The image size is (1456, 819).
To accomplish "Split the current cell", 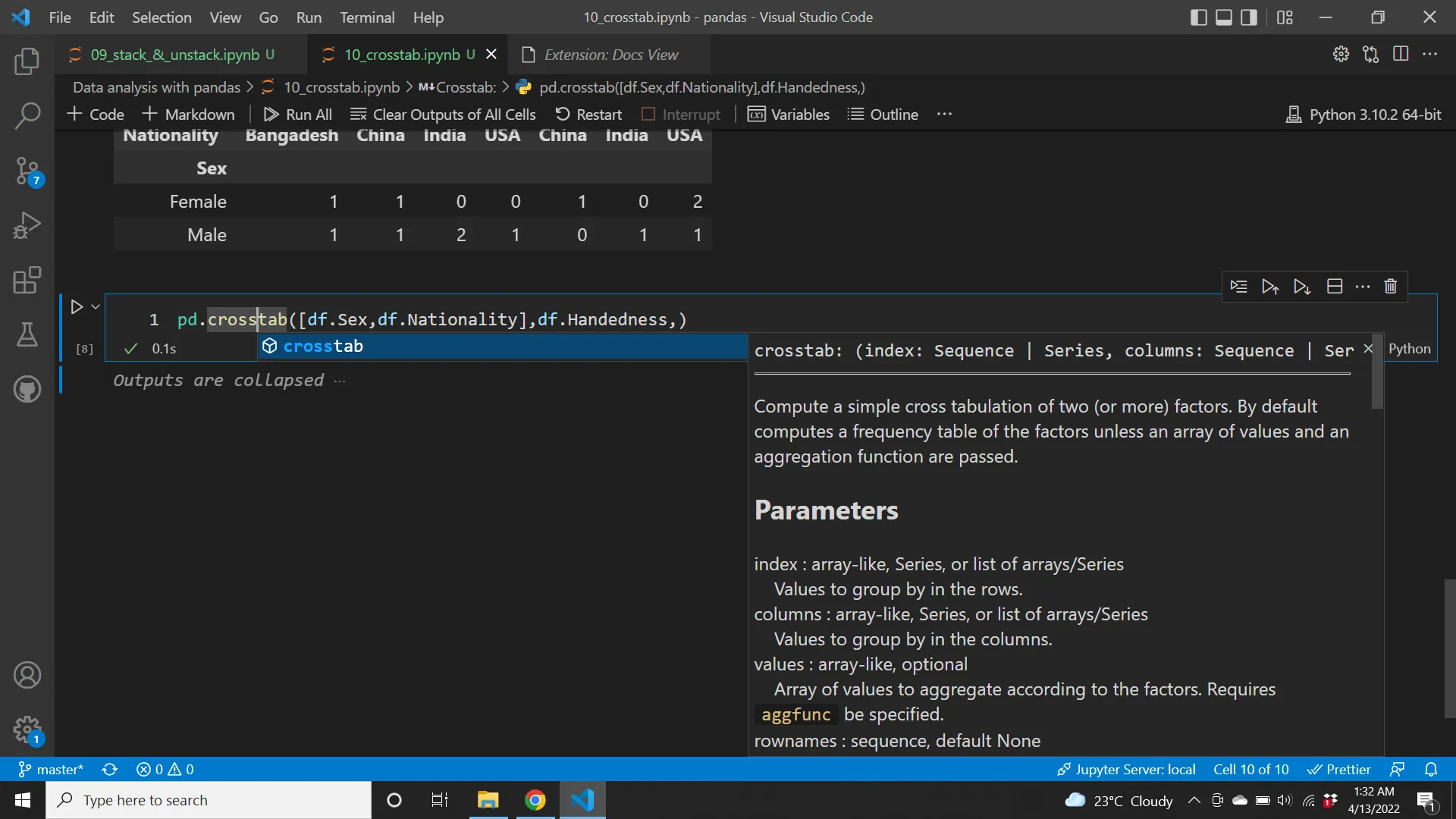I will click(x=1335, y=287).
